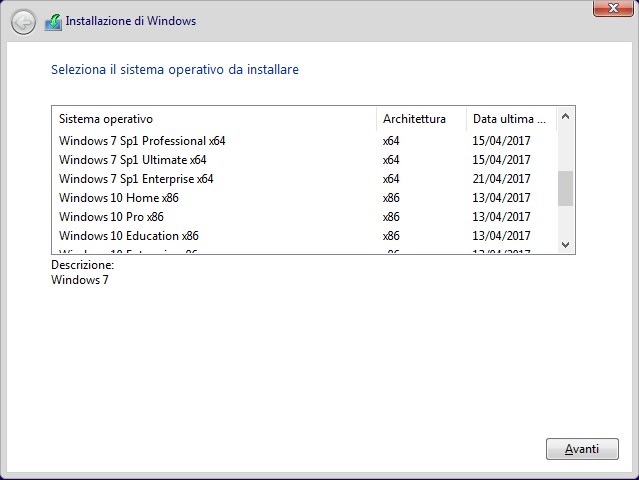Close the Installazione di Windows window
Viewport: 639px width, 480px height.
613,8
